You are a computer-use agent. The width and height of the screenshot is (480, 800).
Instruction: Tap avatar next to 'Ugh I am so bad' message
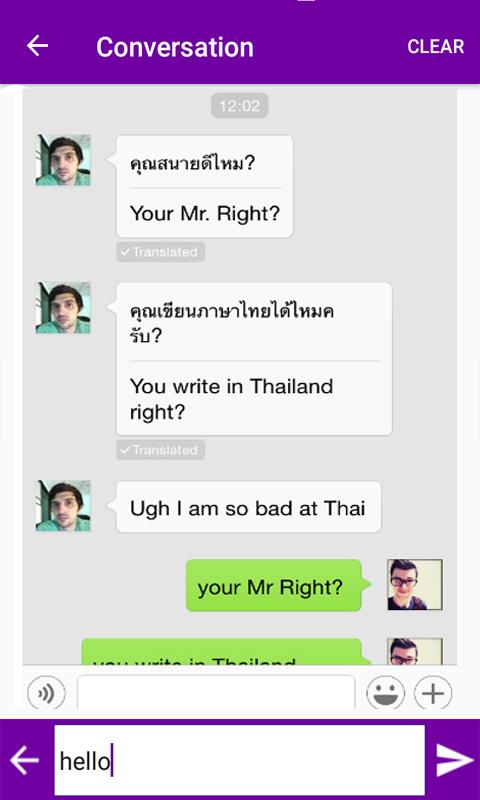coord(63,506)
